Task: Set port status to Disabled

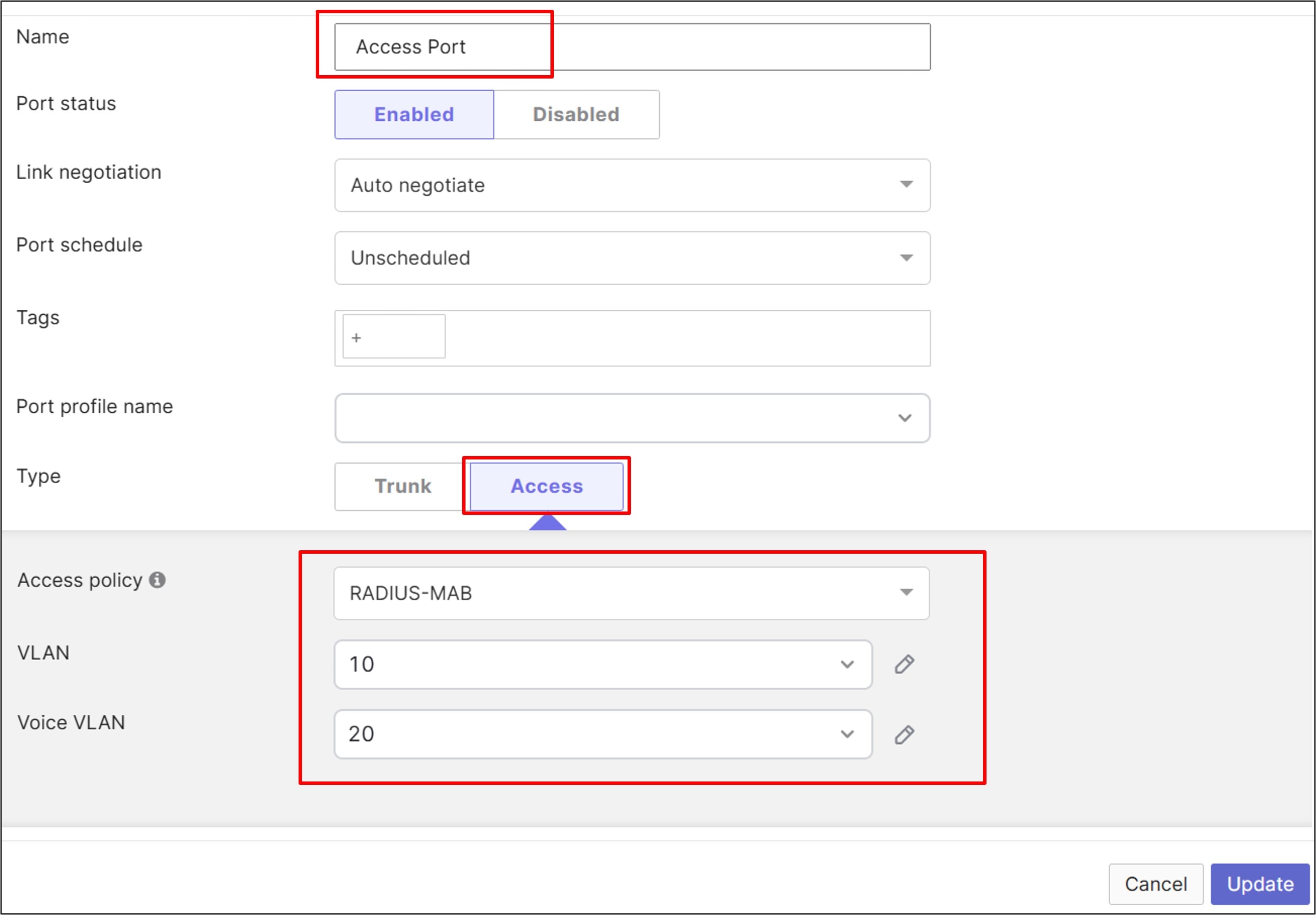Action: tap(576, 114)
